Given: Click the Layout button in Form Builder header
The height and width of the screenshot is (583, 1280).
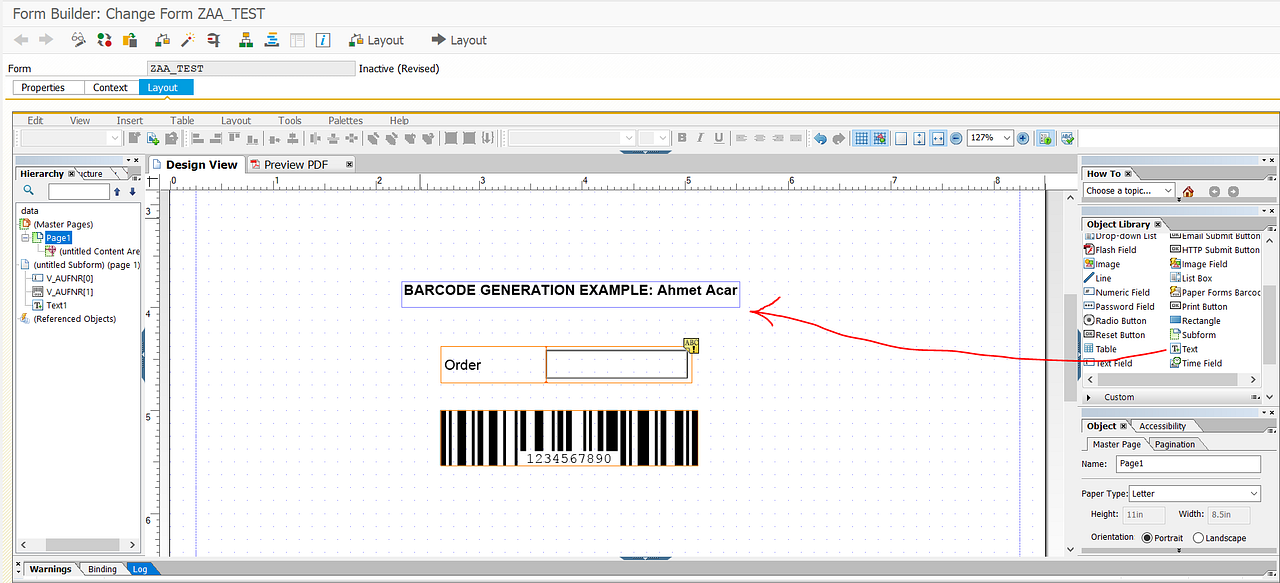Looking at the screenshot, I should tap(376, 40).
